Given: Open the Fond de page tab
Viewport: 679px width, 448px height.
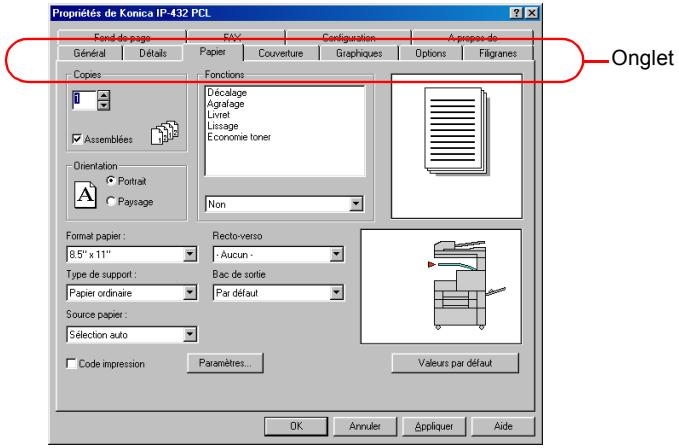Looking at the screenshot, I should pos(122,38).
